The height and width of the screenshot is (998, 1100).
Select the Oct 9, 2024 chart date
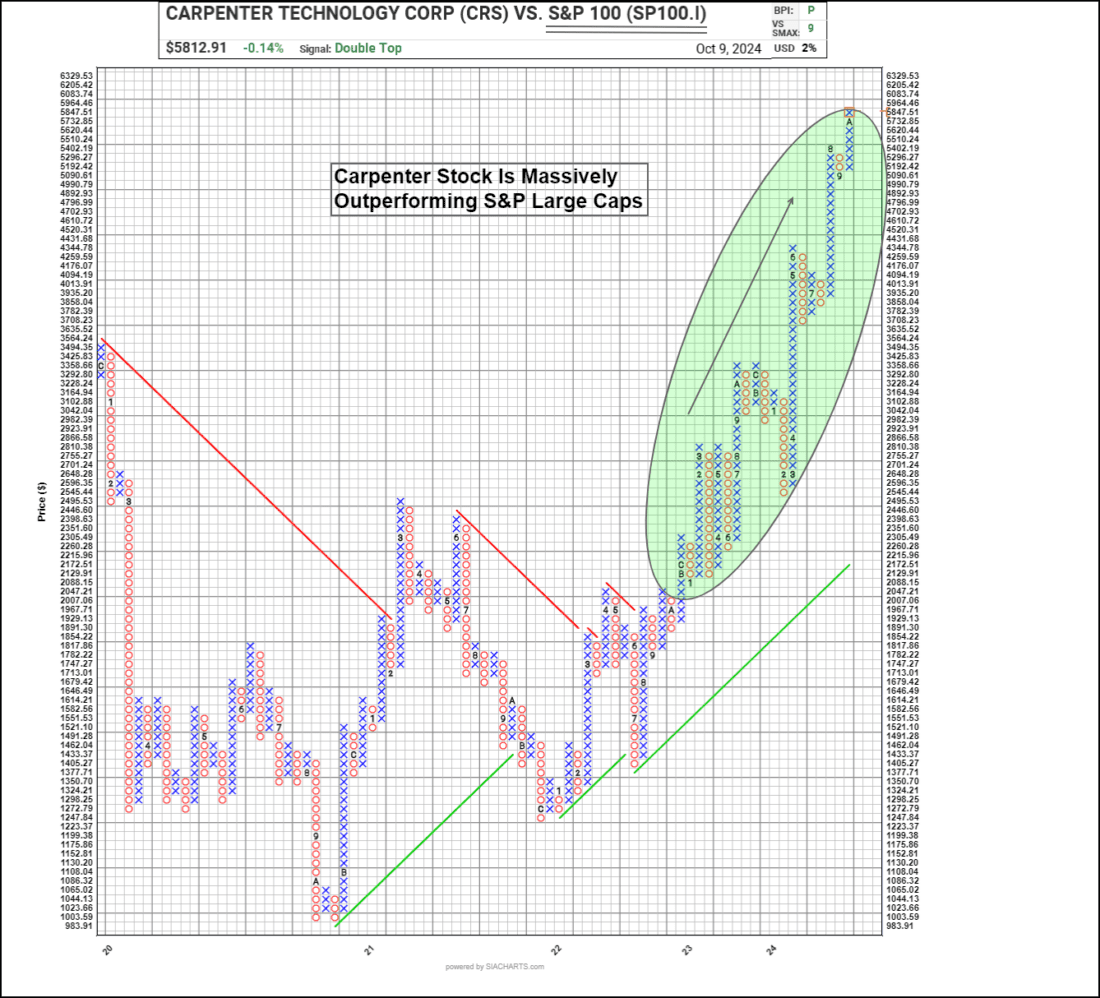(x=728, y=48)
